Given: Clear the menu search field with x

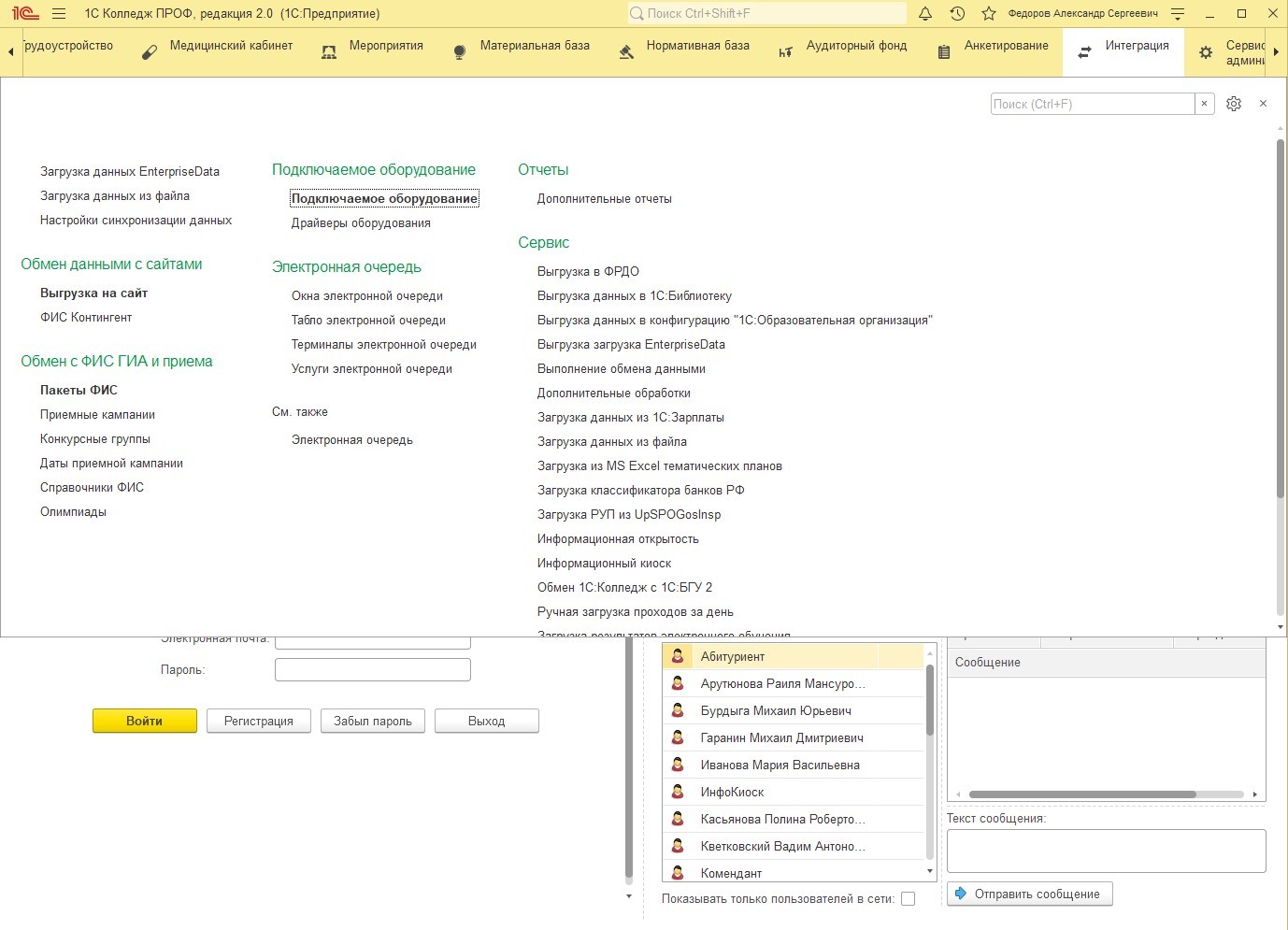Looking at the screenshot, I should coord(1205,104).
